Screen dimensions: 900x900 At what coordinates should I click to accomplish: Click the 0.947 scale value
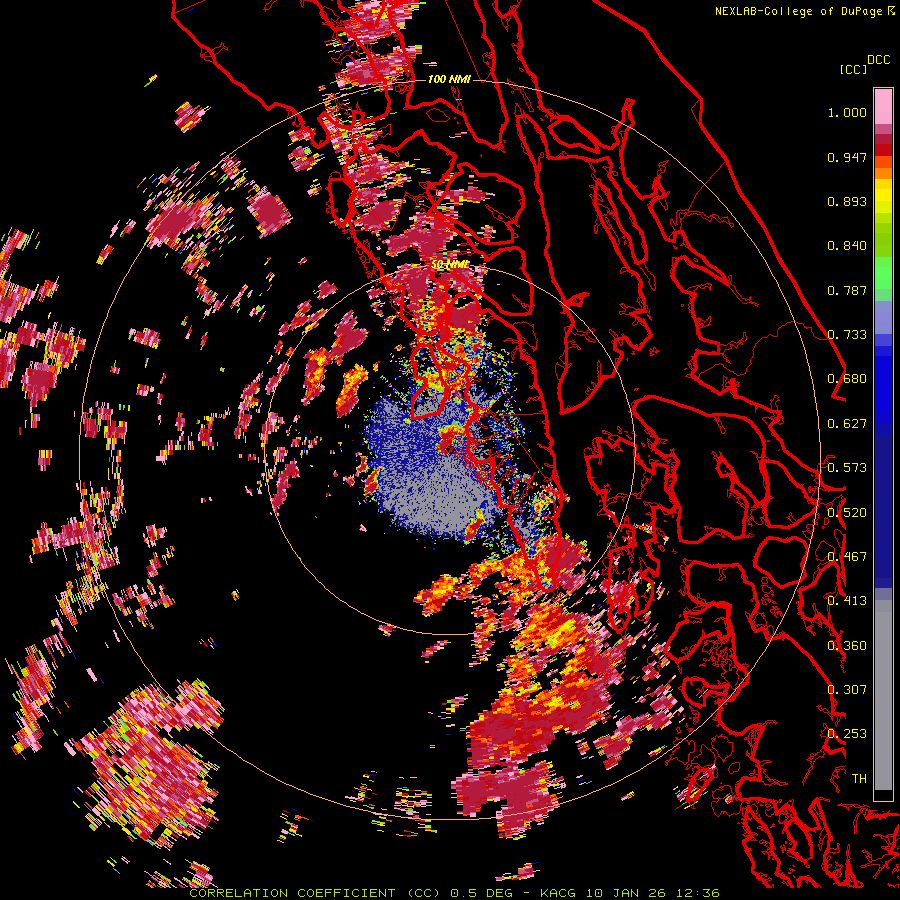pyautogui.click(x=847, y=157)
